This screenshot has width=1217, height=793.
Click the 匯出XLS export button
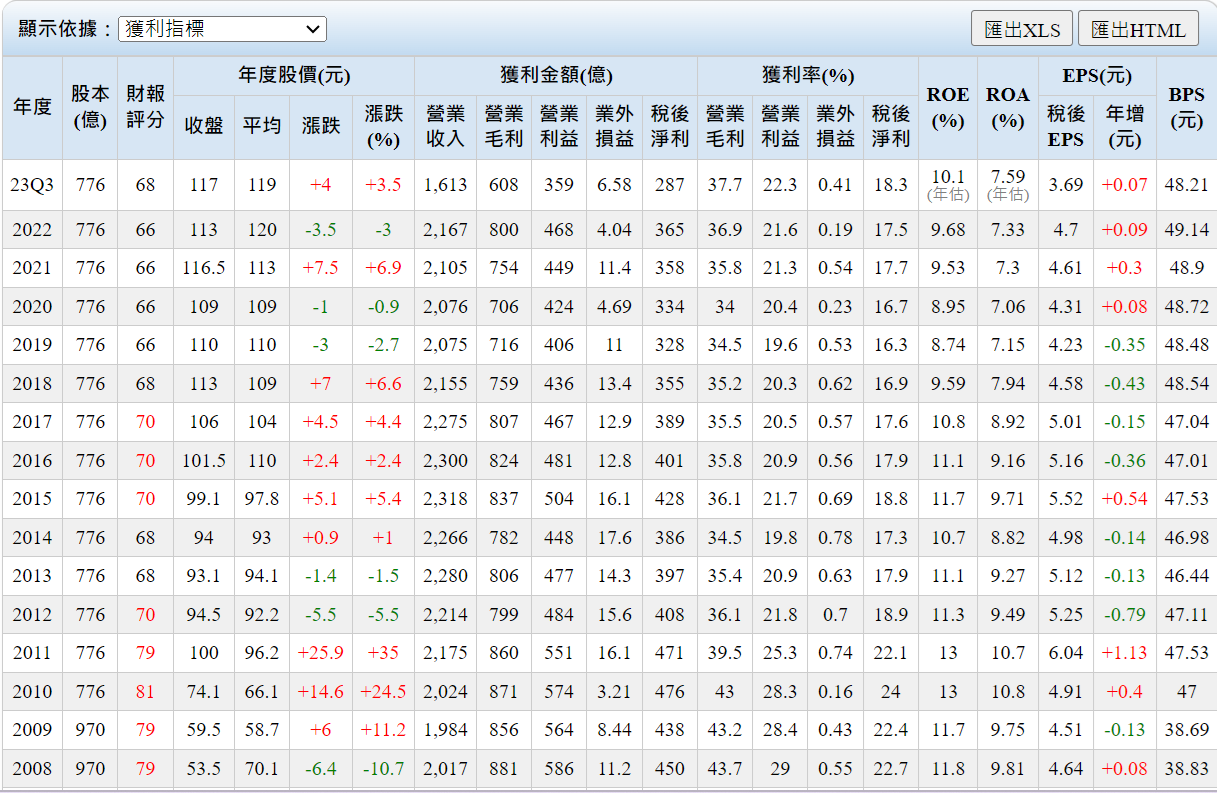[1021, 29]
